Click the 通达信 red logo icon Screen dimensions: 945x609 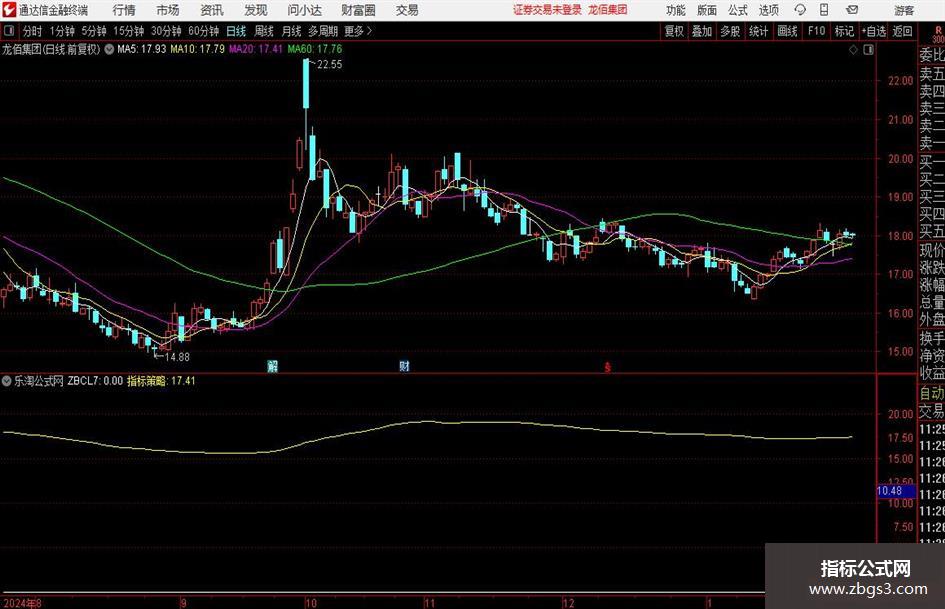pyautogui.click(x=9, y=10)
